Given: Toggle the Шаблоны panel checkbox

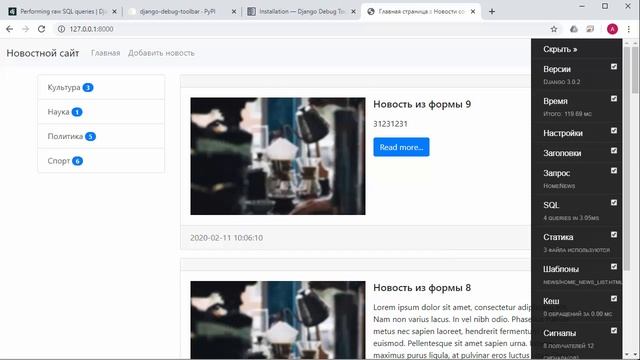Looking at the screenshot, I should click(614, 267).
